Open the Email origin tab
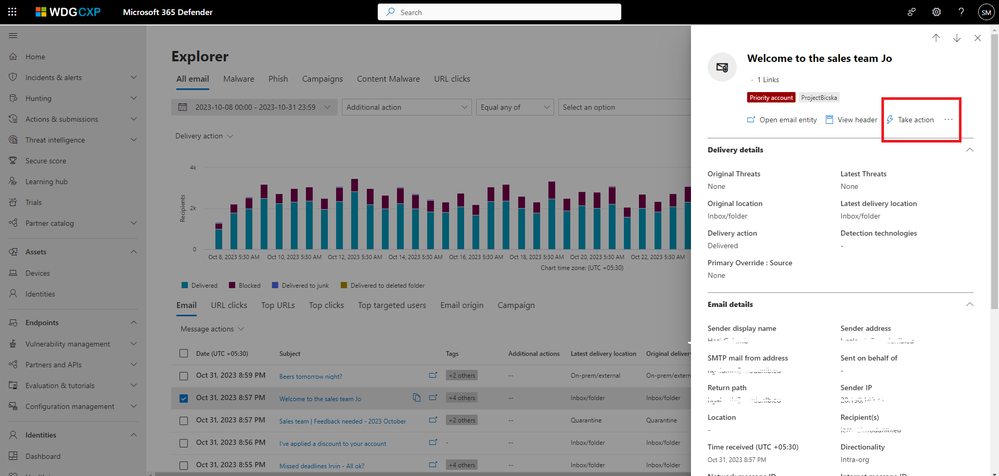 pos(461,305)
